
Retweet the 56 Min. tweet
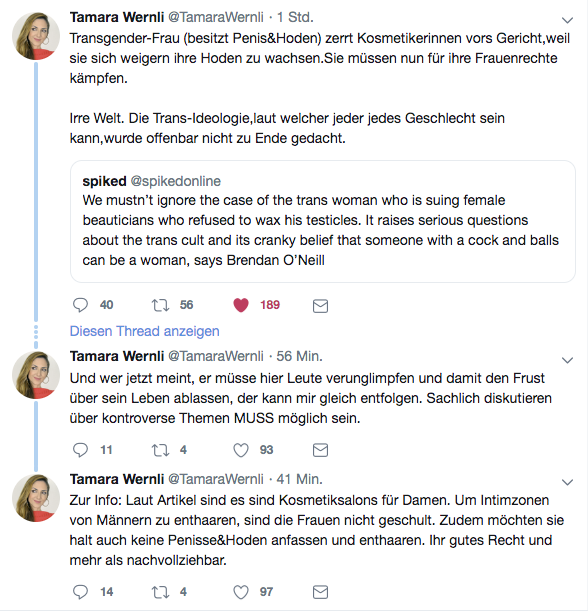coord(160,450)
